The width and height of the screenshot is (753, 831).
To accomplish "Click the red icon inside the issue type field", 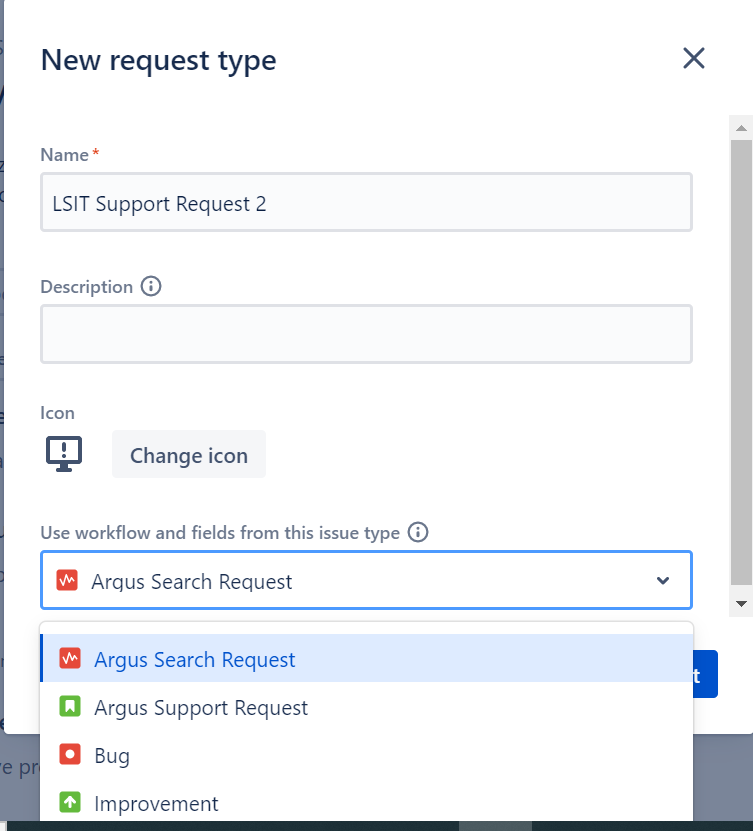I will (x=66, y=579).
